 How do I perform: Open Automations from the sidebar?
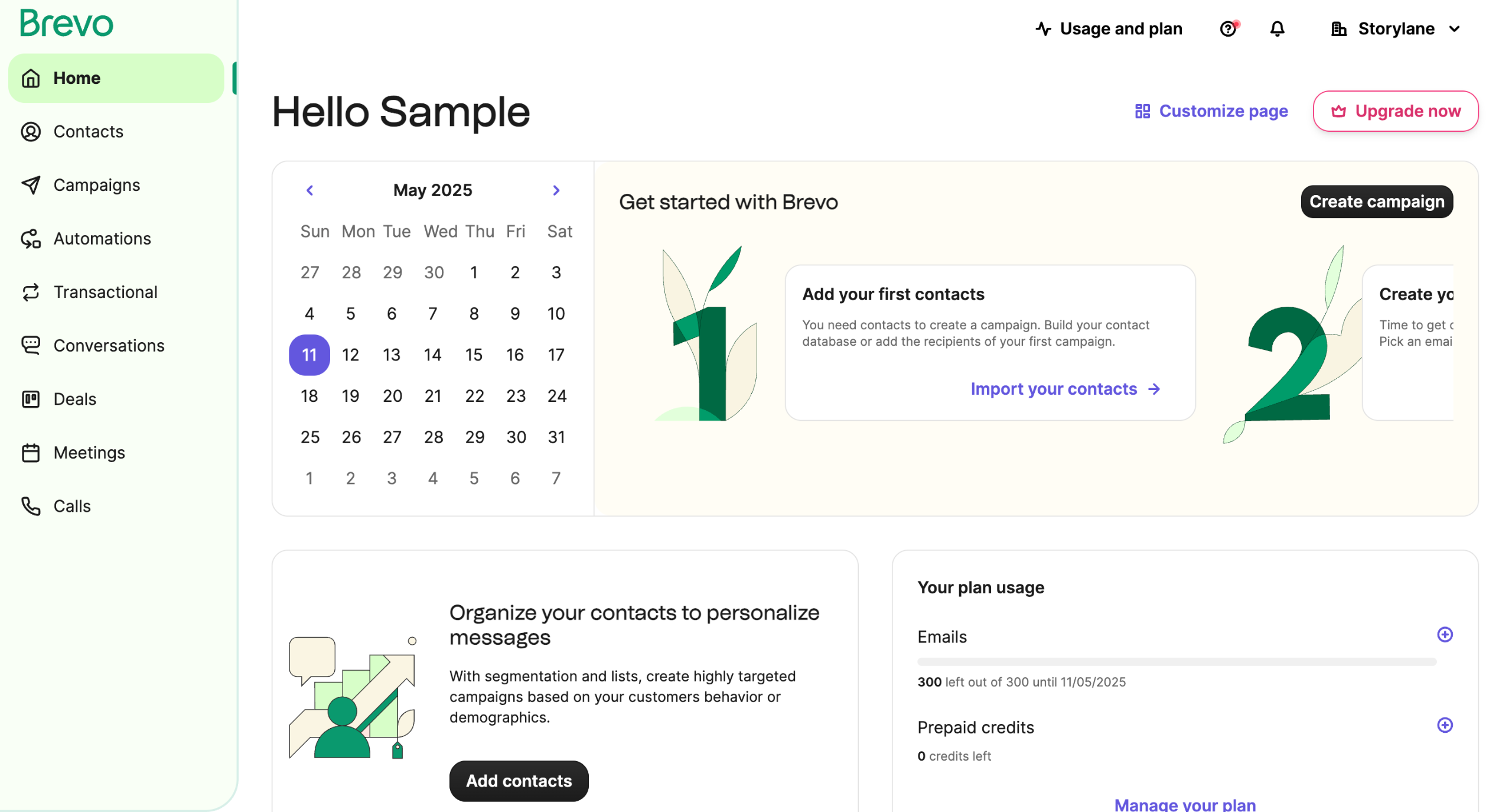[102, 239]
